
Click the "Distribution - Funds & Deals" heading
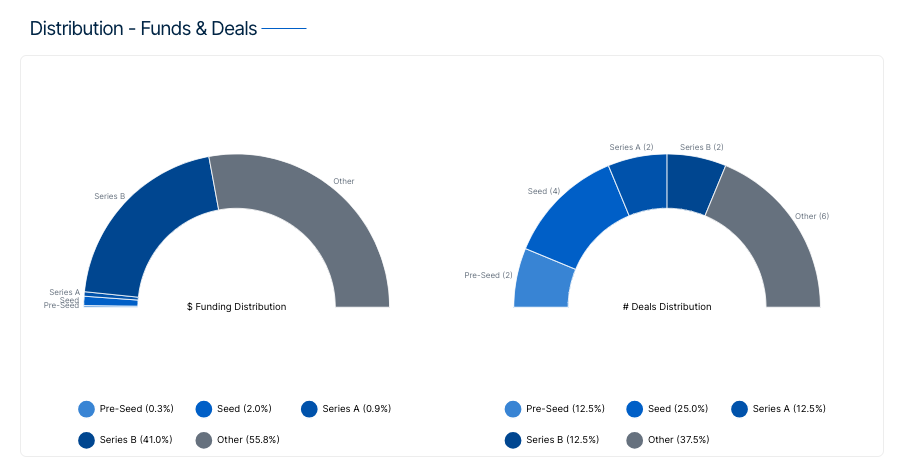[143, 28]
